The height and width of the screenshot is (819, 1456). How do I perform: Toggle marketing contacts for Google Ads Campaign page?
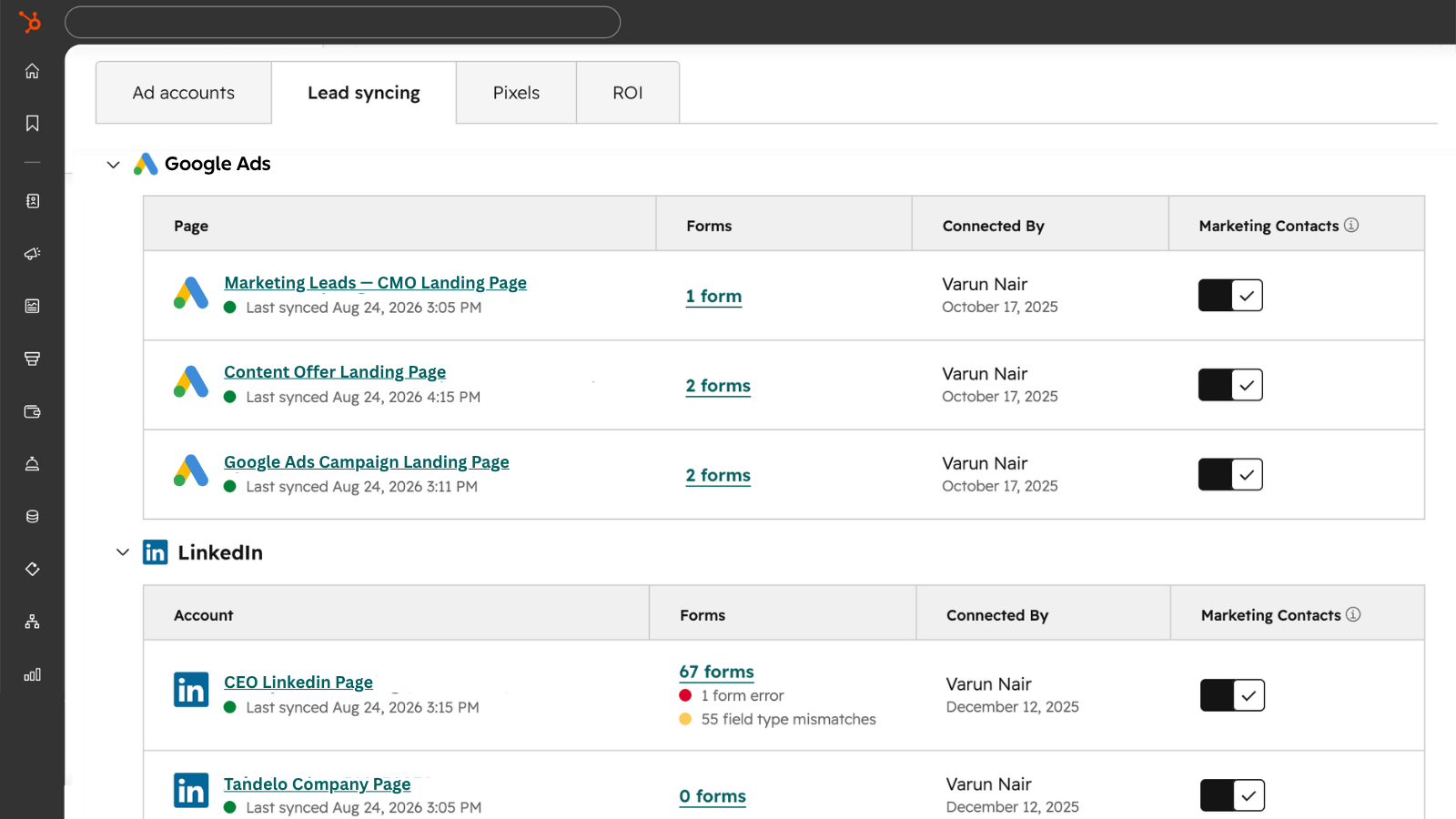tap(1230, 474)
